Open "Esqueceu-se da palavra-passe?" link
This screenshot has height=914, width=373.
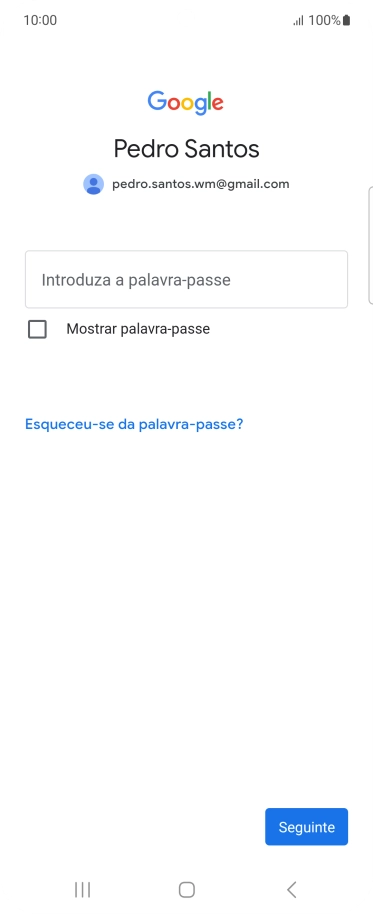coord(134,424)
